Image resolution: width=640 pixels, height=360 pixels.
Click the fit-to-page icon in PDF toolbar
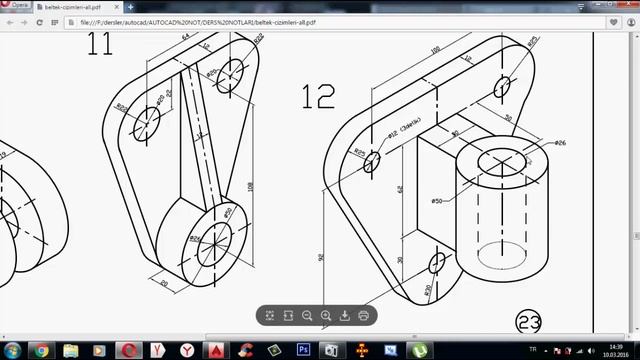click(x=269, y=316)
